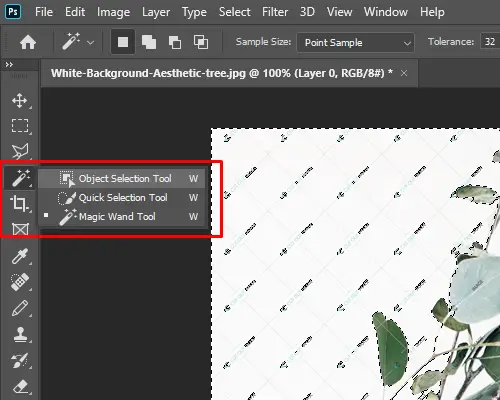Screen dimensions: 500x400
Task: Choose Quick Selection Tool from flyout
Action: [122, 197]
